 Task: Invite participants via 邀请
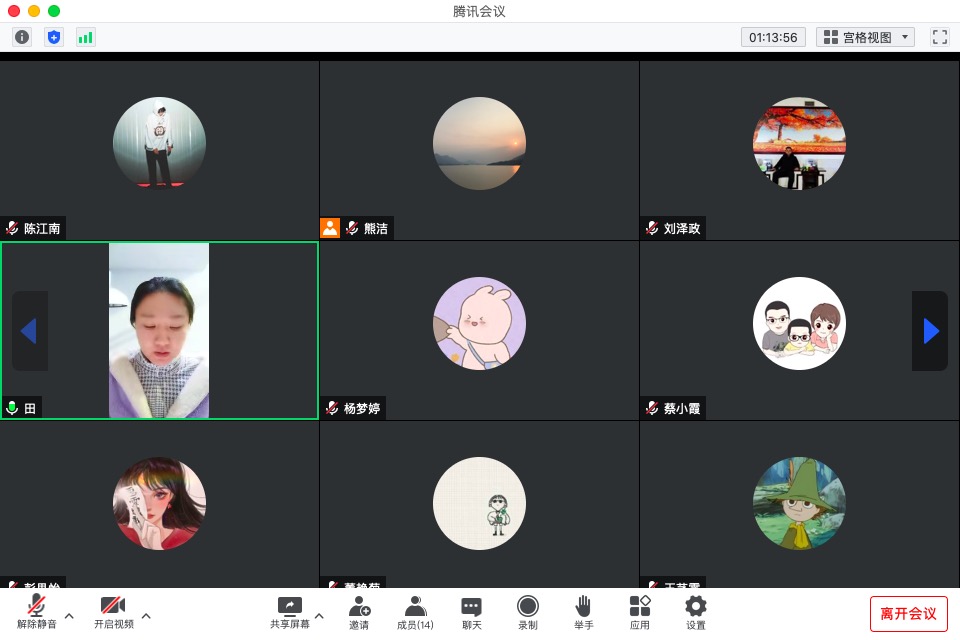coord(359,612)
